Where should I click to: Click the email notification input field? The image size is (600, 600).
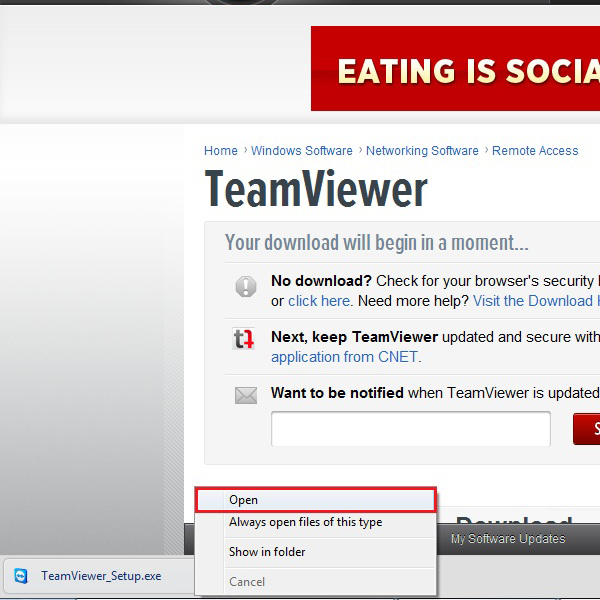[411, 429]
